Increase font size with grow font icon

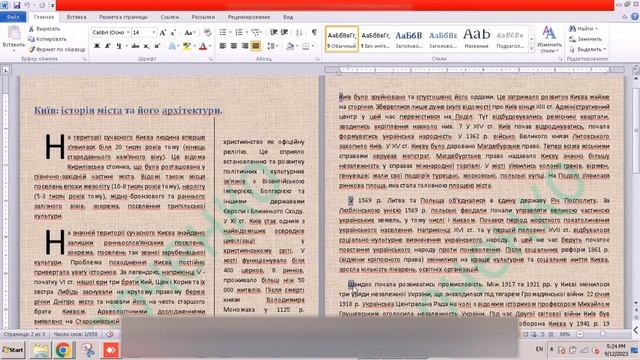pyautogui.click(x=162, y=32)
